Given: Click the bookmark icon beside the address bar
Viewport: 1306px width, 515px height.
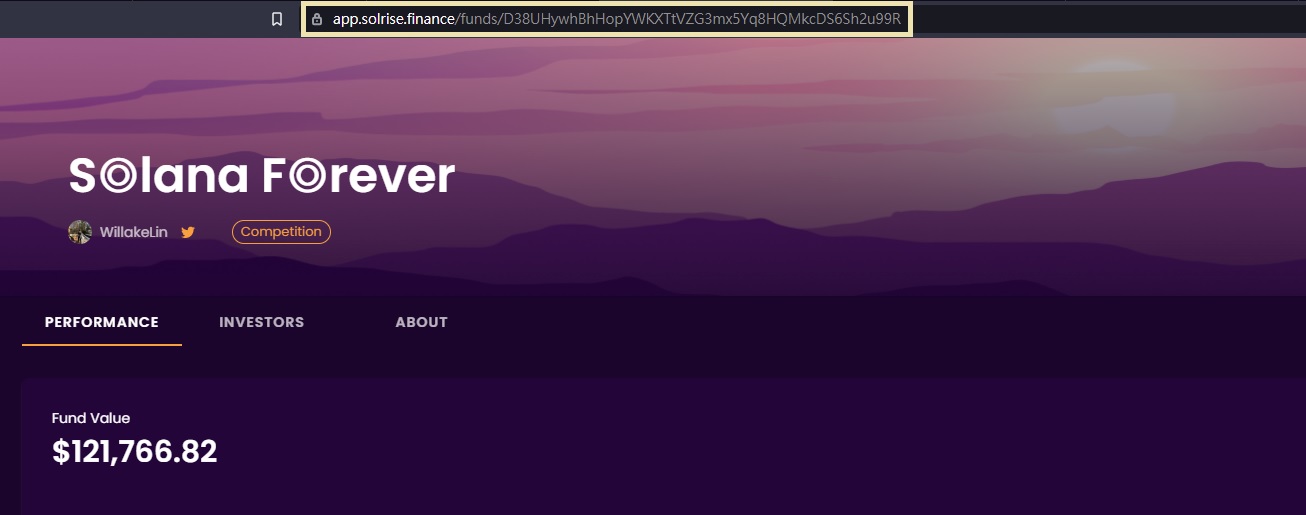Looking at the screenshot, I should coord(277,19).
